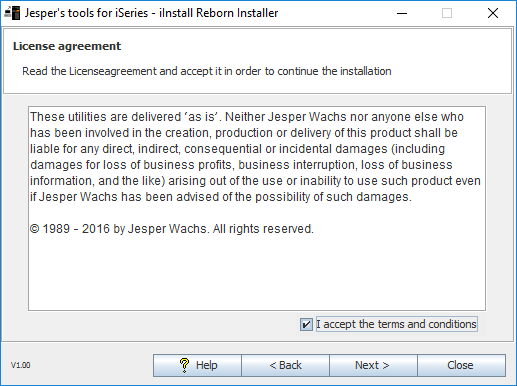Click the 'if Jesper Wachs has been advised' line

(x=221, y=197)
